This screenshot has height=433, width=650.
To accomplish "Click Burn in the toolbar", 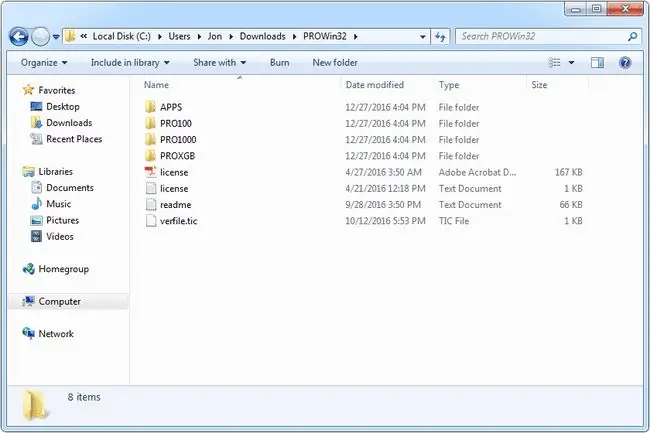I will coord(279,63).
